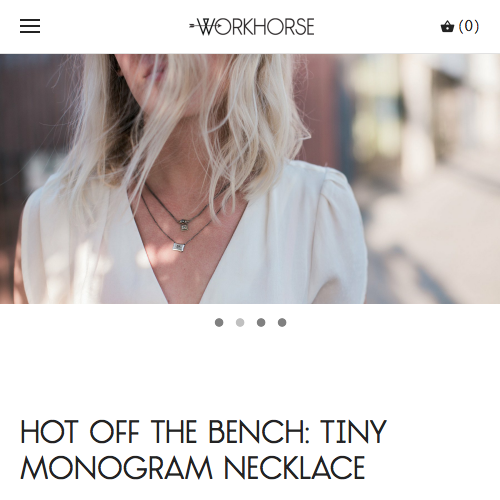Click the shopping basket icon
Screen dimensions: 500x500
point(447,26)
